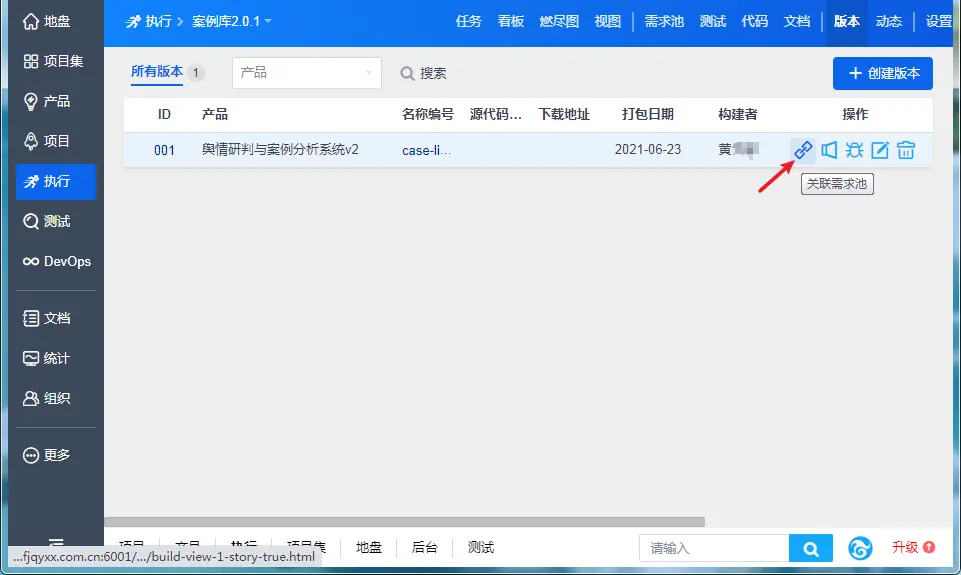This screenshot has height=575, width=961.
Task: Select the 所有版本 filter tab
Action: pos(157,72)
